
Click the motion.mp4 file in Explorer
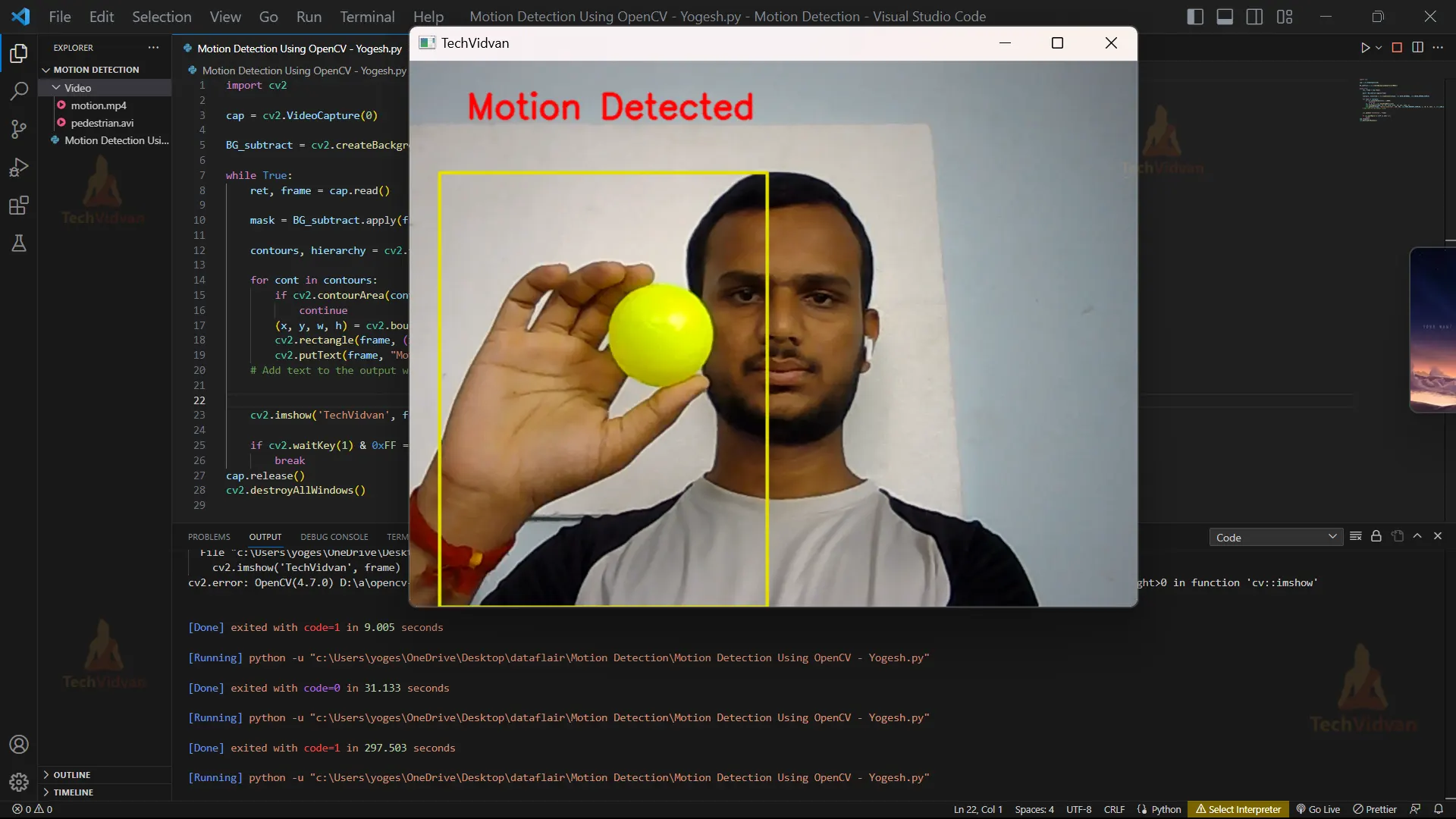tap(98, 105)
